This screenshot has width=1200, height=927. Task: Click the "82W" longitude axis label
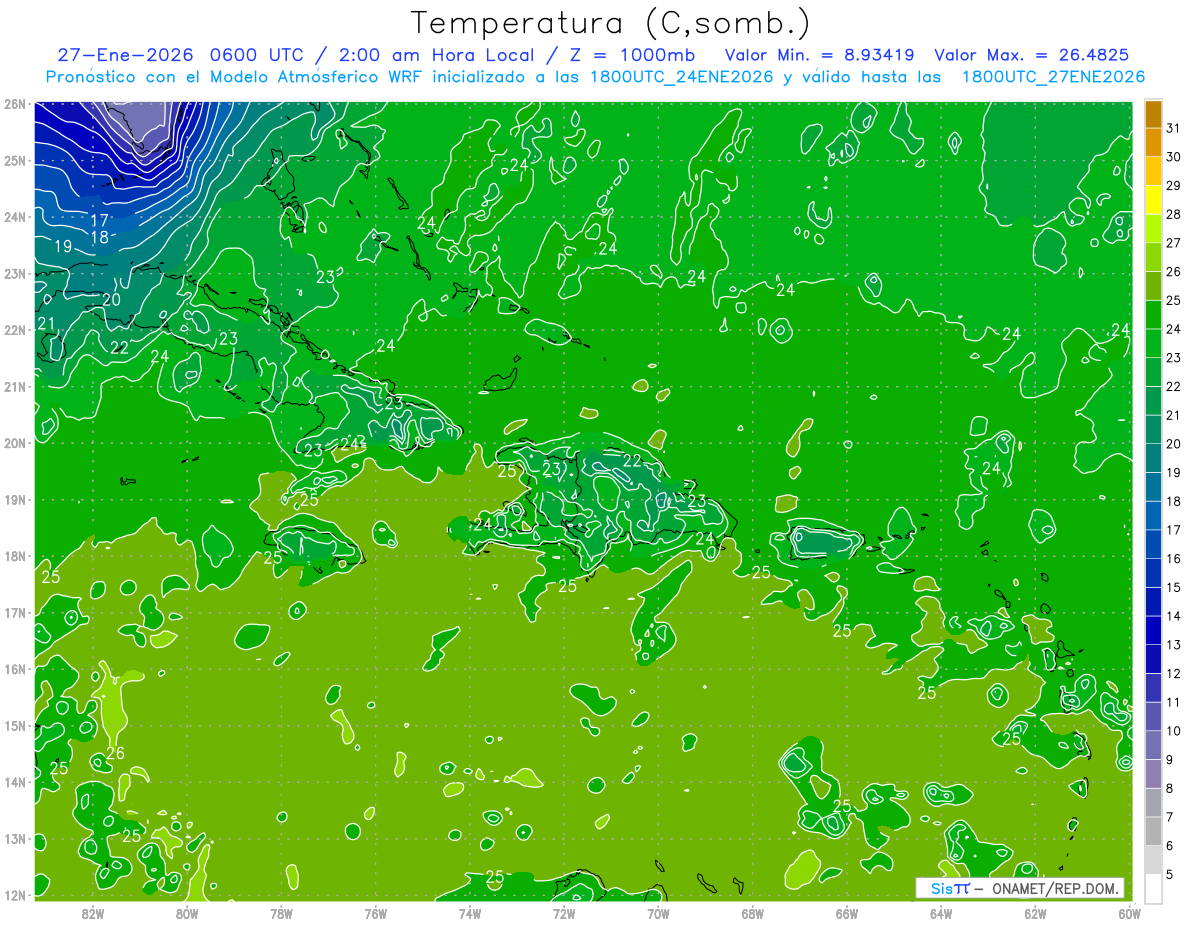pos(93,913)
